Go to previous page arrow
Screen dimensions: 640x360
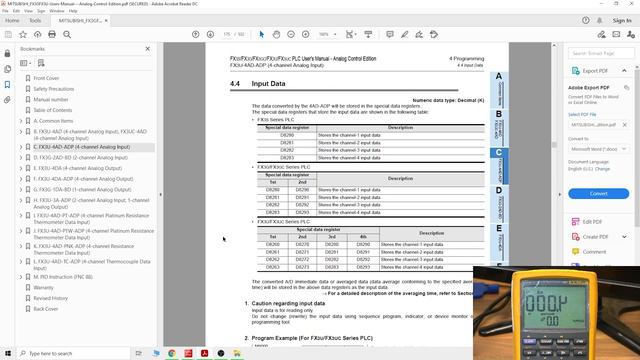coord(196,35)
